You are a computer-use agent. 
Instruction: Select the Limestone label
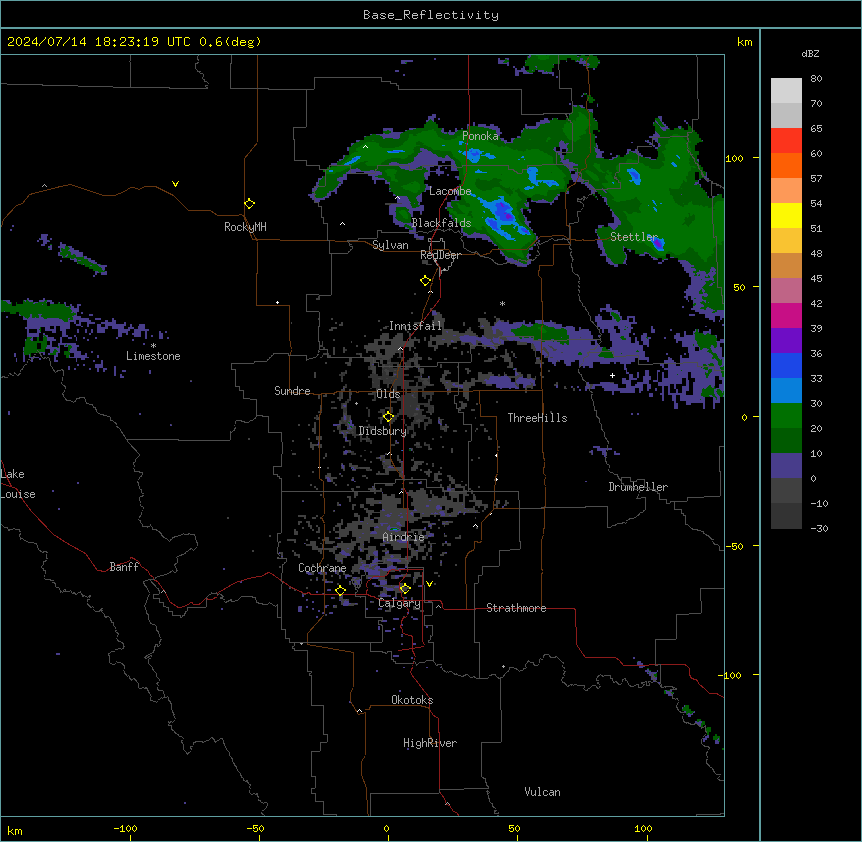click(153, 356)
